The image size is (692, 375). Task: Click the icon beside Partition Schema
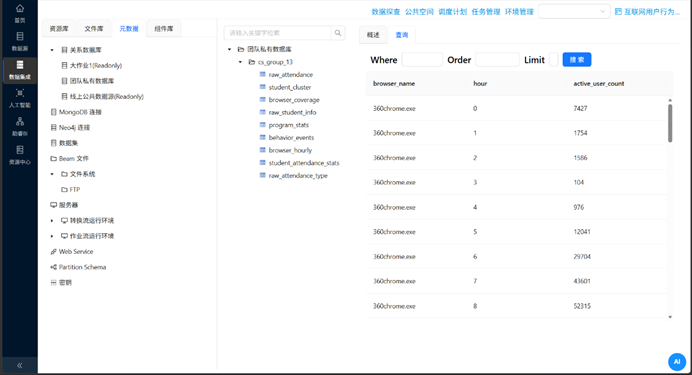53,267
